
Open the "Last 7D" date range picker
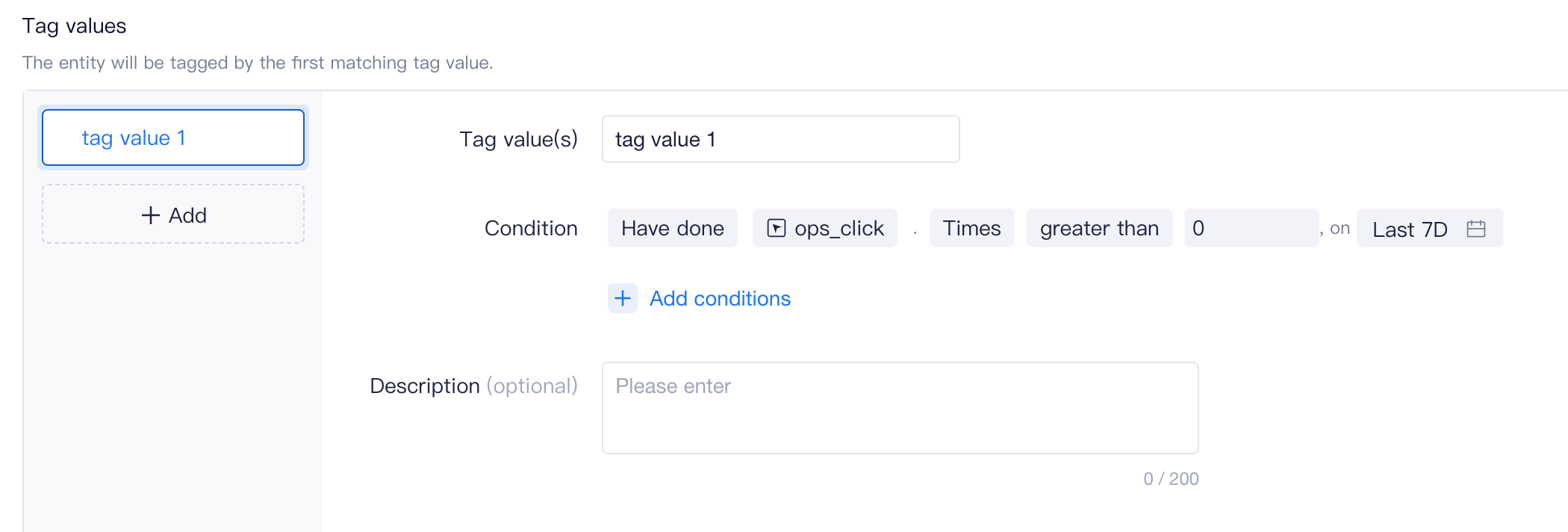[1410, 229]
